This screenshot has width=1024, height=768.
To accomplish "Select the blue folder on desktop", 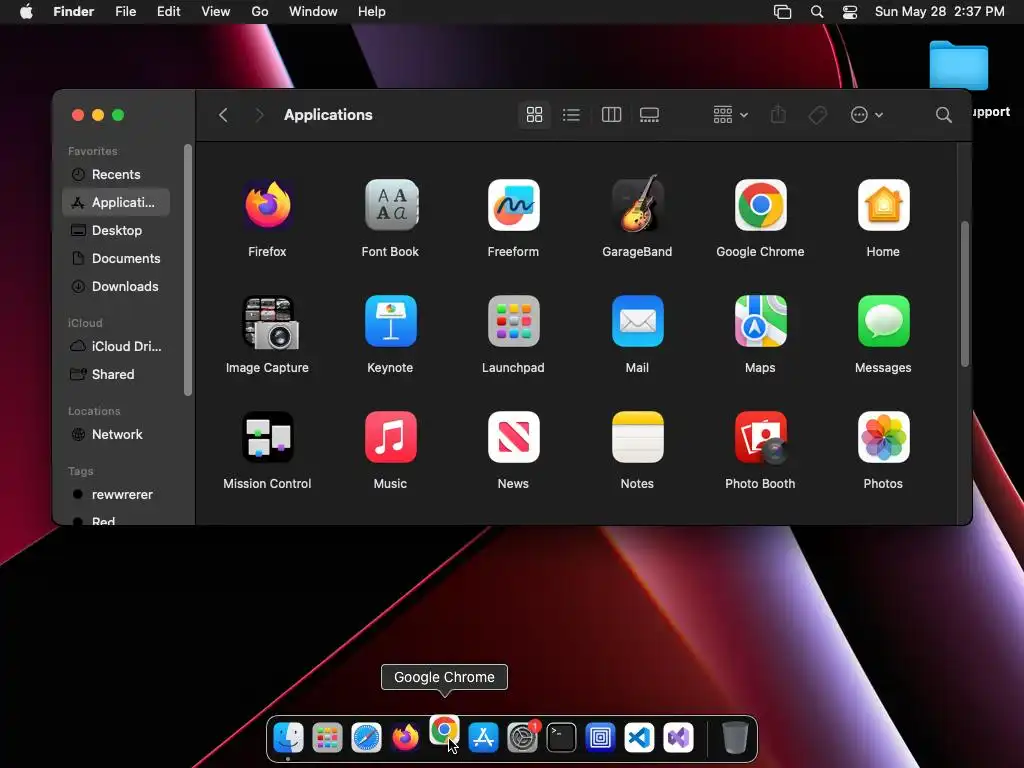I will 959,65.
